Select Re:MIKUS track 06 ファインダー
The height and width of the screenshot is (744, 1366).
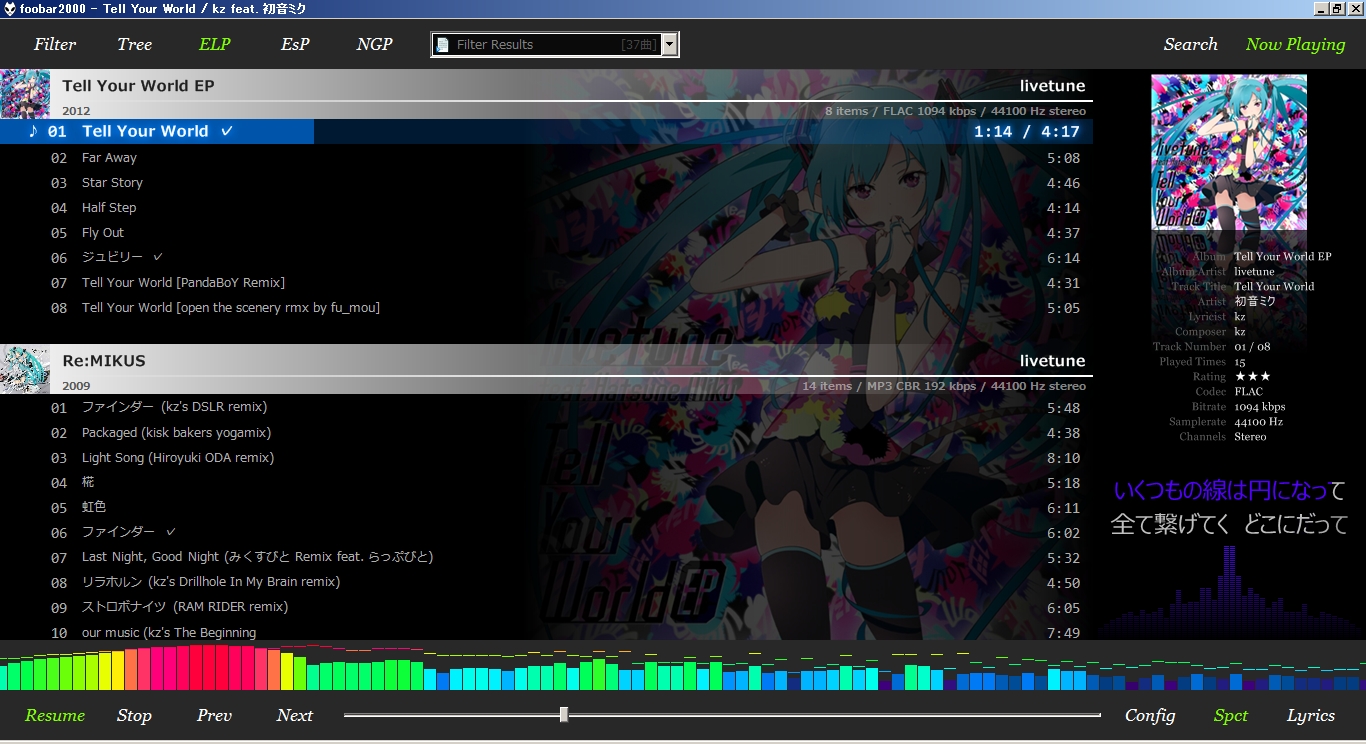click(546, 532)
